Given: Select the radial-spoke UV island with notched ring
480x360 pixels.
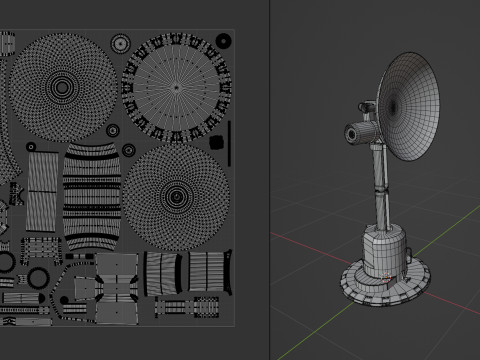Looking at the screenshot, I should click(177, 88).
